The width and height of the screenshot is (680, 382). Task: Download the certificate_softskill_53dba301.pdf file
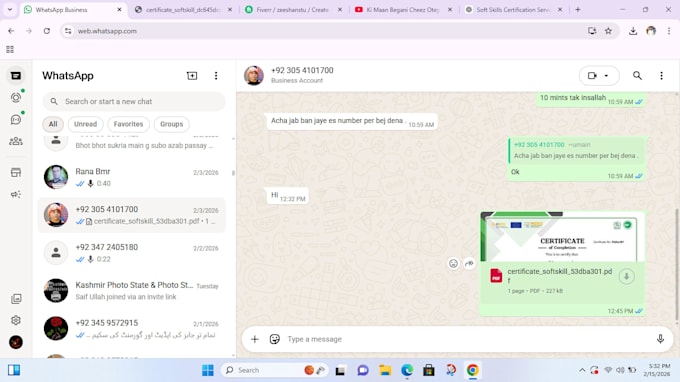(x=626, y=276)
